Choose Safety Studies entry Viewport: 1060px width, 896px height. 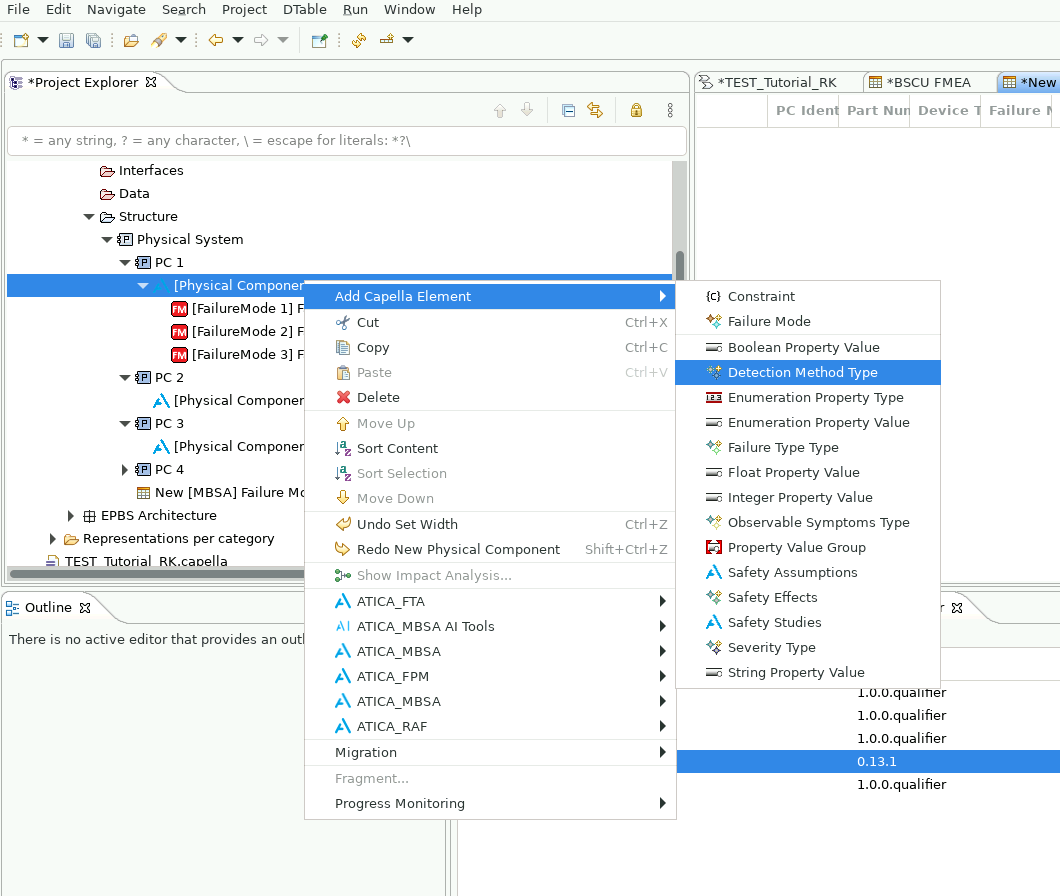click(808, 623)
